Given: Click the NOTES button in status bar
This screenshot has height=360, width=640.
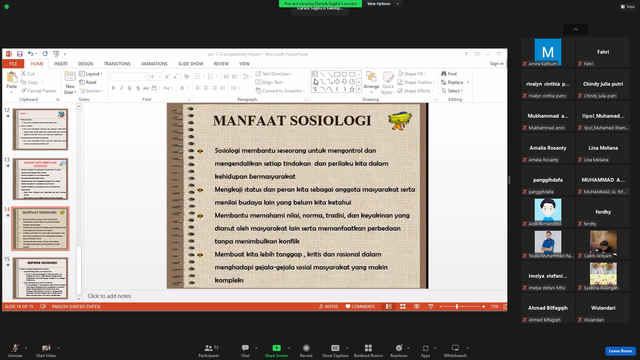Looking at the screenshot, I should (x=329, y=306).
